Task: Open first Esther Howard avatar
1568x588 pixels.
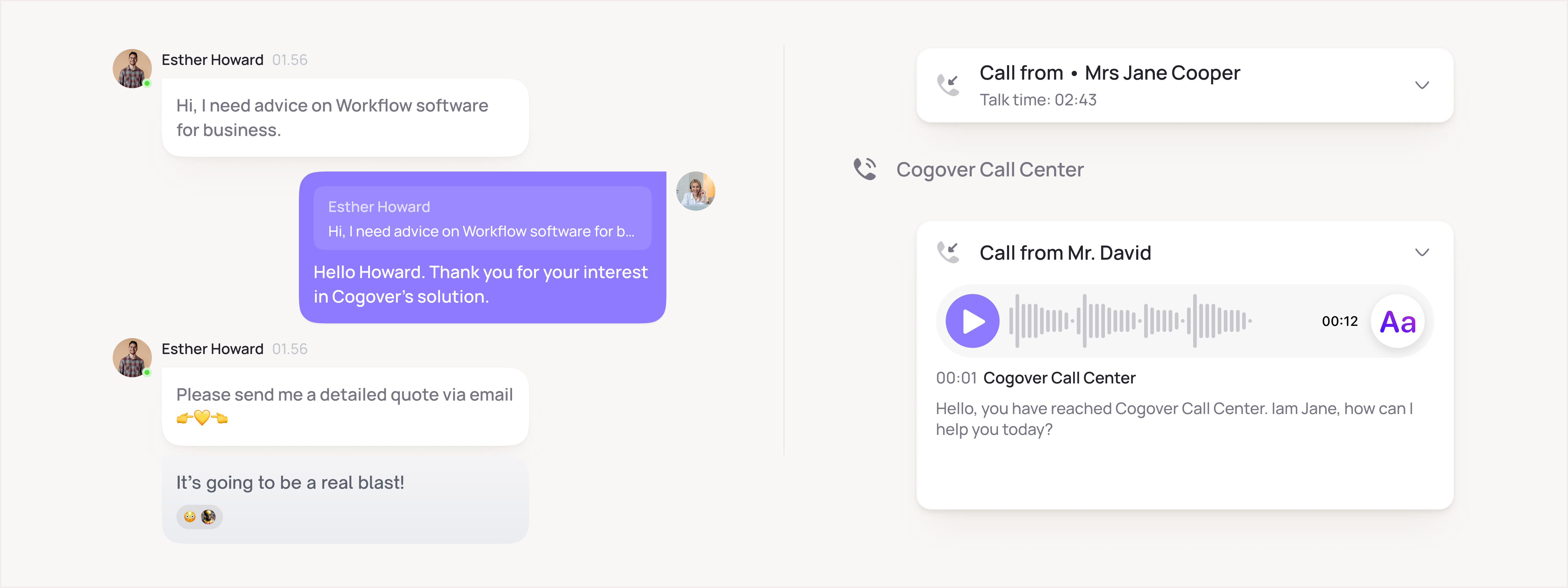Action: tap(132, 69)
